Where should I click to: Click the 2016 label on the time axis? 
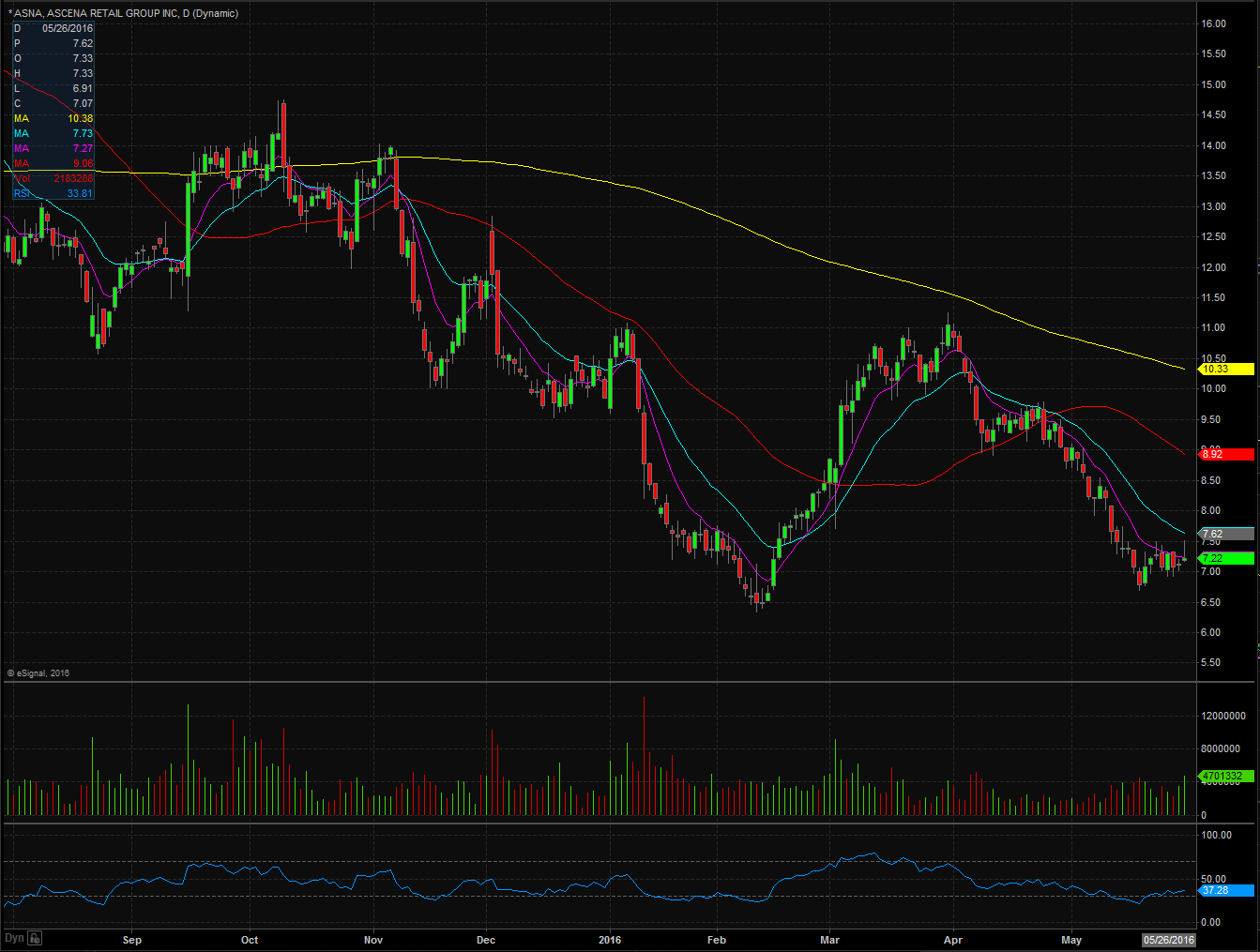[x=610, y=940]
